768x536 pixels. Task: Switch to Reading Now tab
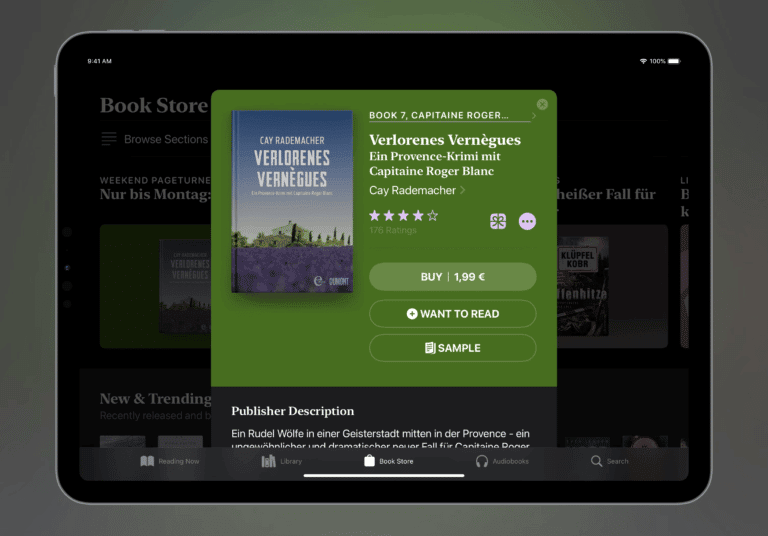point(169,461)
